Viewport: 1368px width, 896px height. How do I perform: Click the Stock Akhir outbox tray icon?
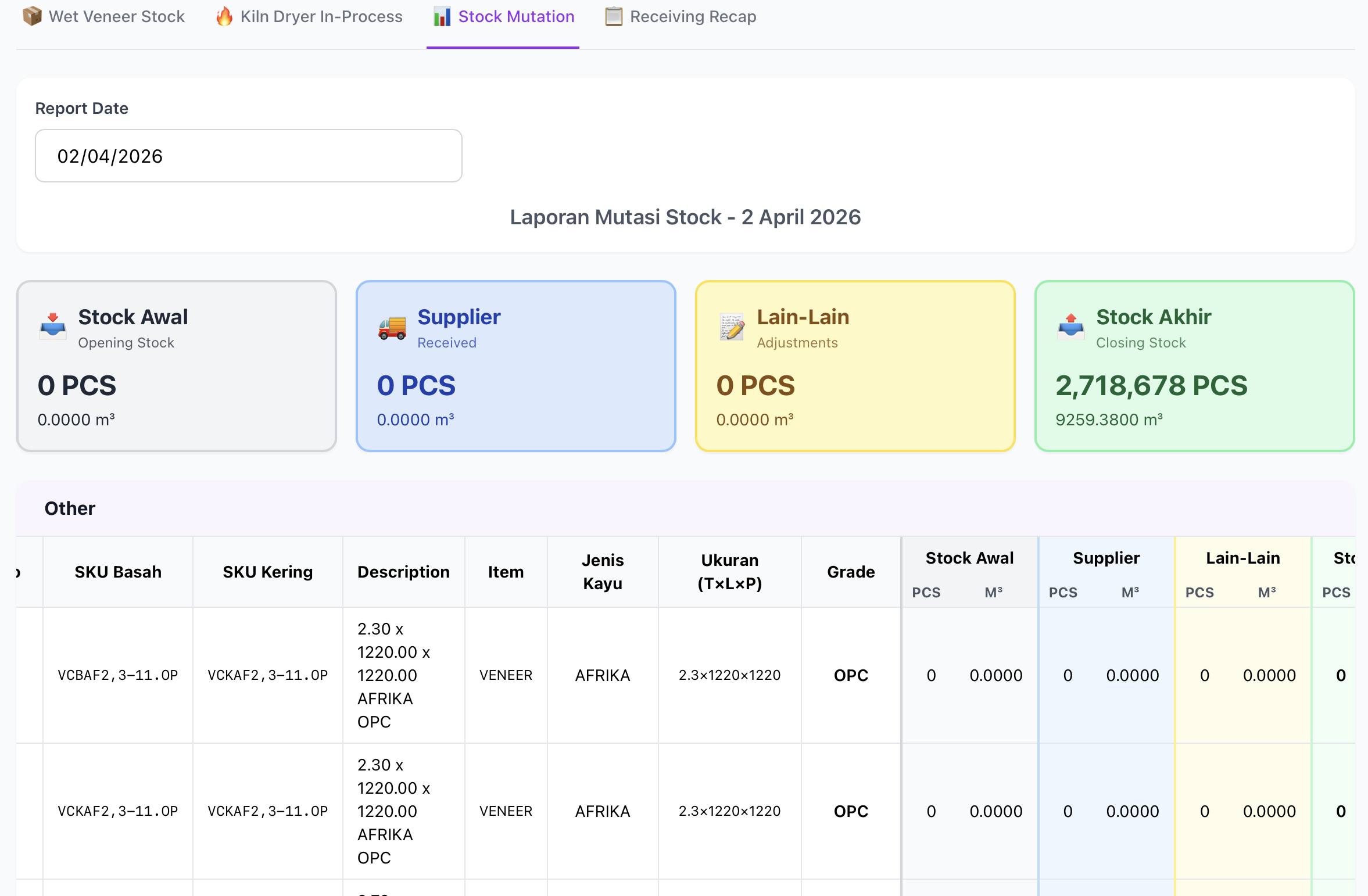1070,327
